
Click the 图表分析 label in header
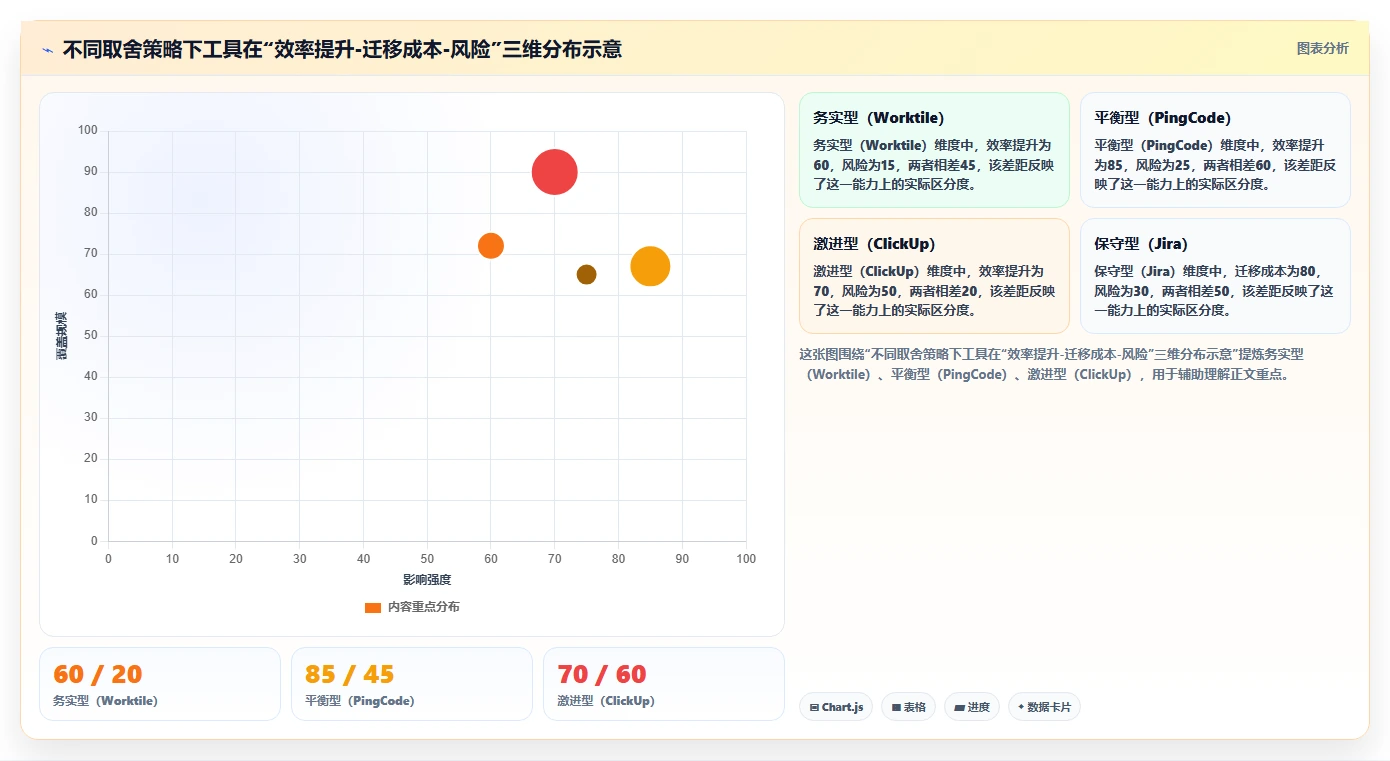pyautogui.click(x=1322, y=48)
